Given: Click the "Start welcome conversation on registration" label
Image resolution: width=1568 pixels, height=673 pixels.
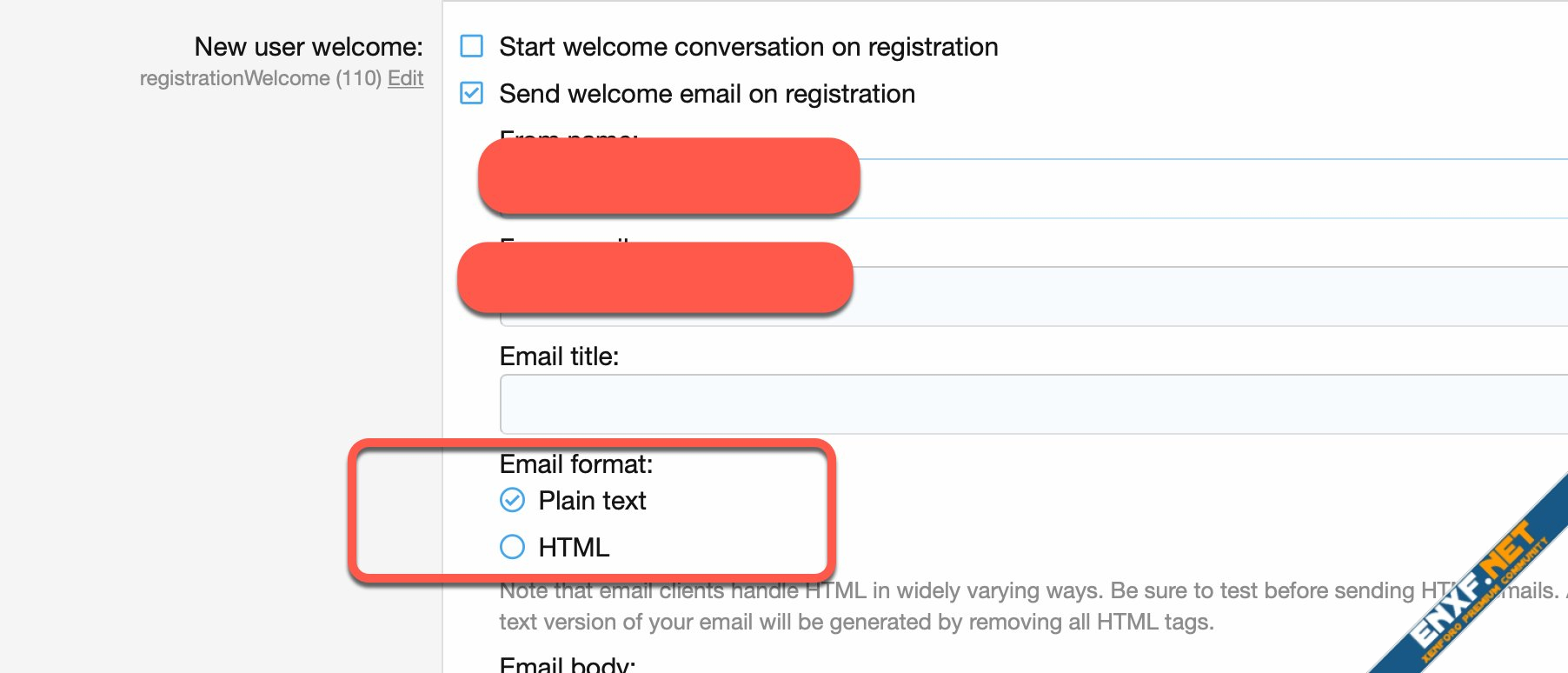Looking at the screenshot, I should click(748, 47).
